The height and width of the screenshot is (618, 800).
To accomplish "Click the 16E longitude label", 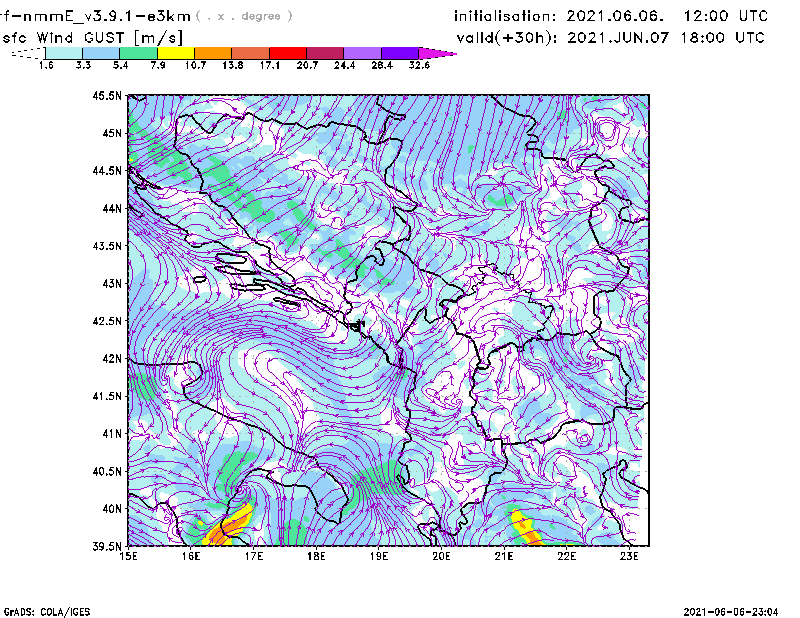I will [x=191, y=556].
